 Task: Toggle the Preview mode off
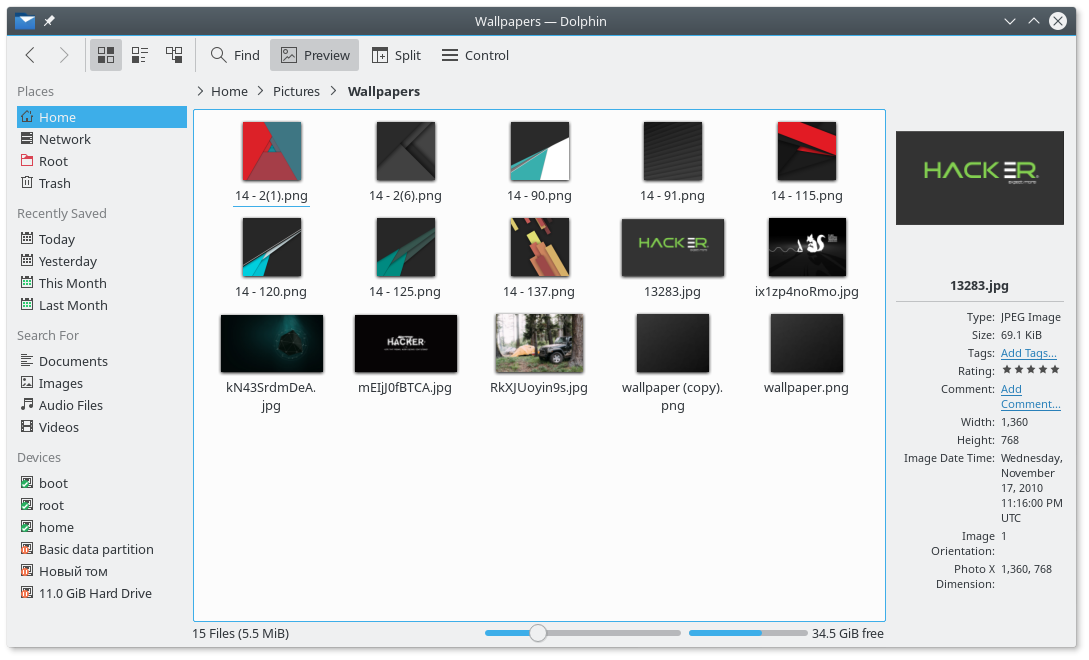tap(314, 55)
